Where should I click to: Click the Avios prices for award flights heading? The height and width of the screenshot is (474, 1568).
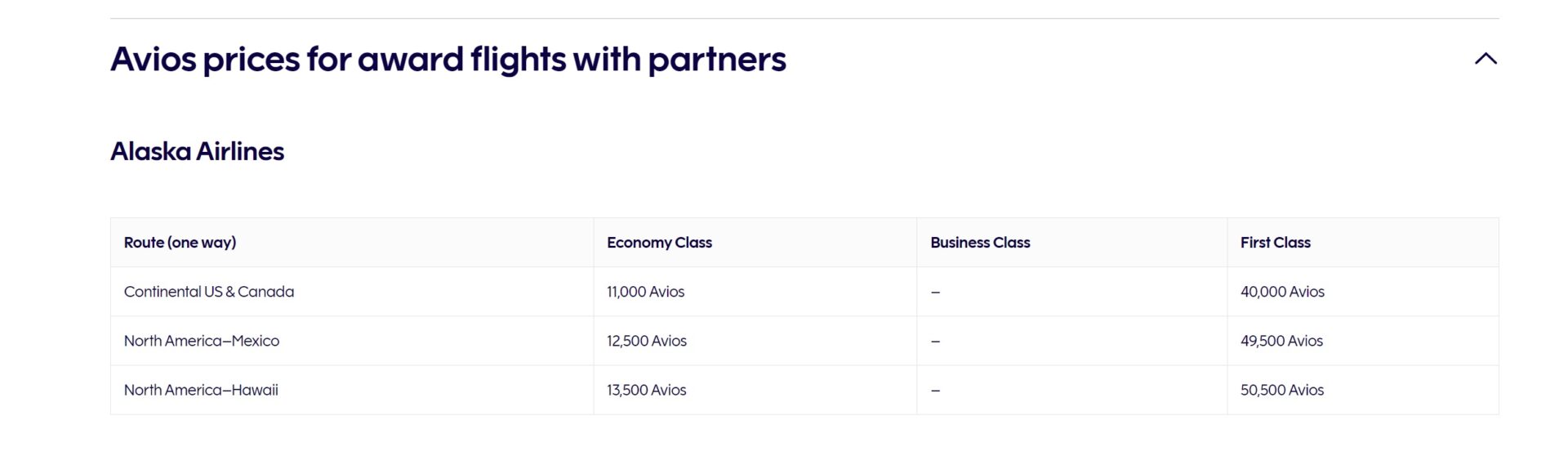(448, 60)
